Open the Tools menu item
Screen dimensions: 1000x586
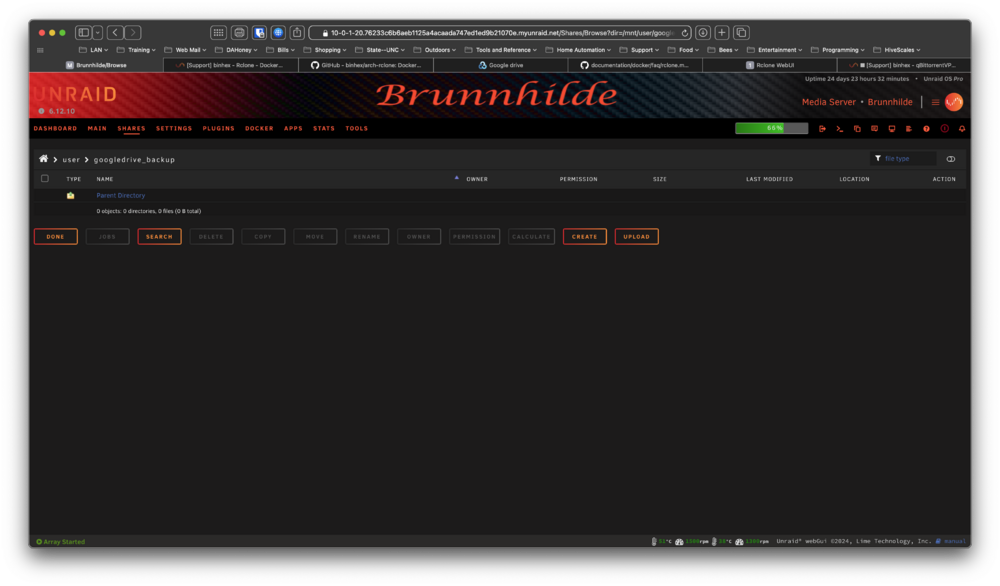[357, 128]
